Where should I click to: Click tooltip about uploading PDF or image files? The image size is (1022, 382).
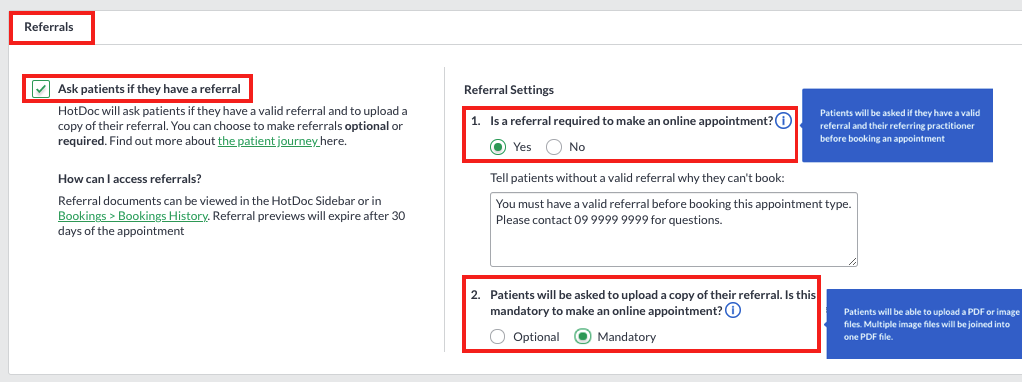click(x=923, y=324)
